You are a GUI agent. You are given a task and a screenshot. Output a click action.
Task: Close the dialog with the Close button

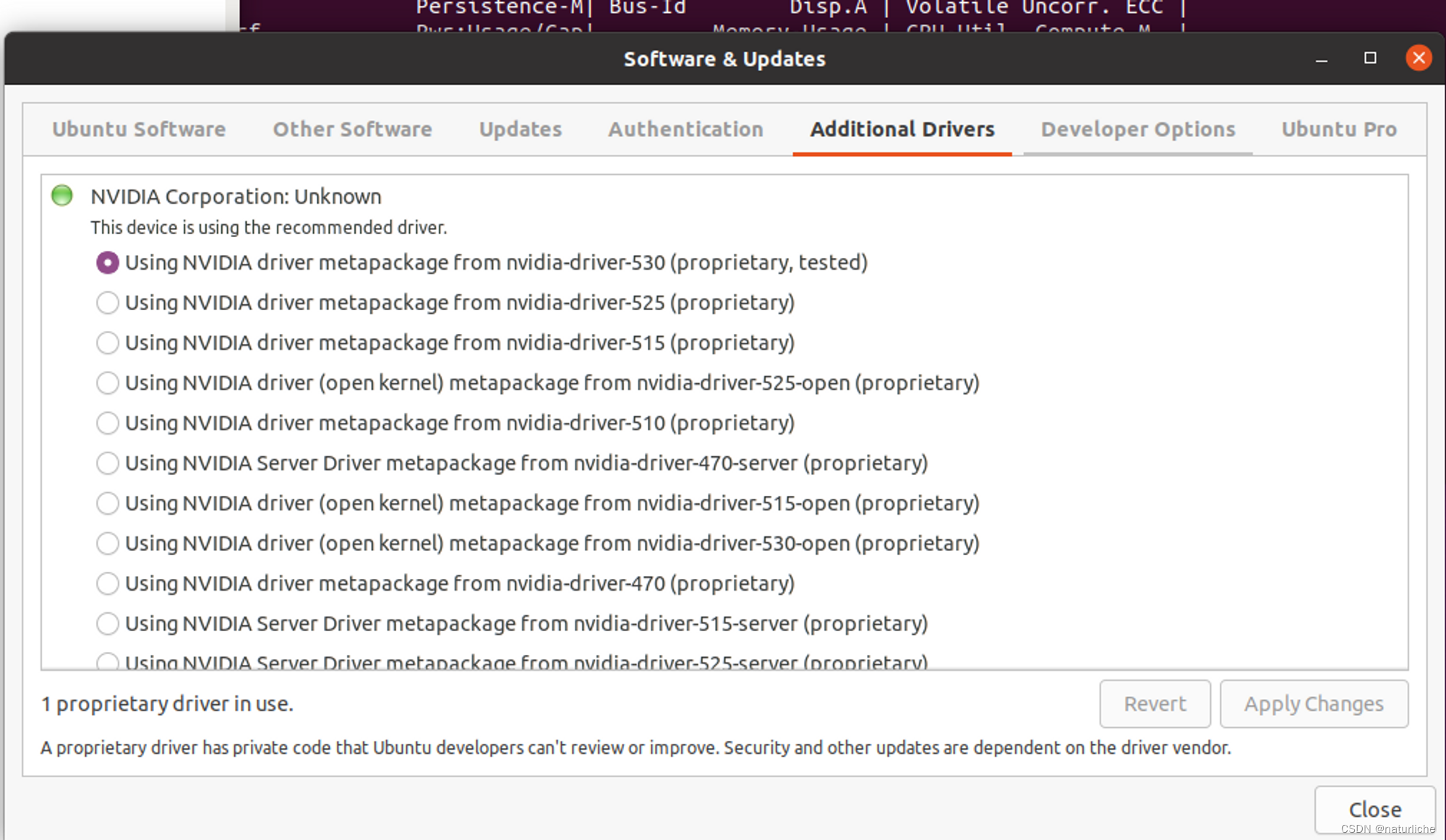pos(1374,810)
